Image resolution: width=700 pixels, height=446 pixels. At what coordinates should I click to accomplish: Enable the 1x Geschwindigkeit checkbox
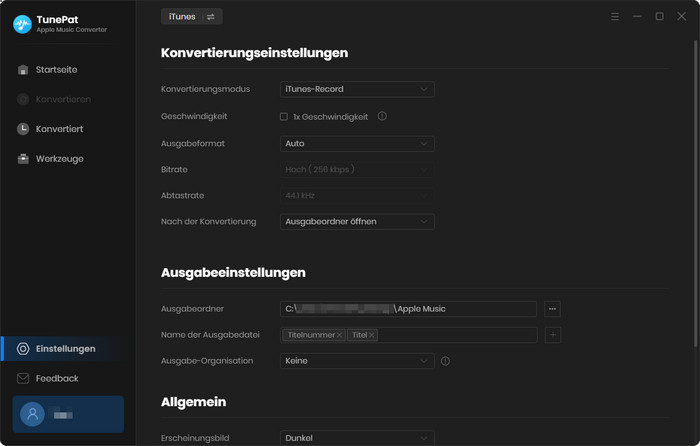click(x=284, y=117)
